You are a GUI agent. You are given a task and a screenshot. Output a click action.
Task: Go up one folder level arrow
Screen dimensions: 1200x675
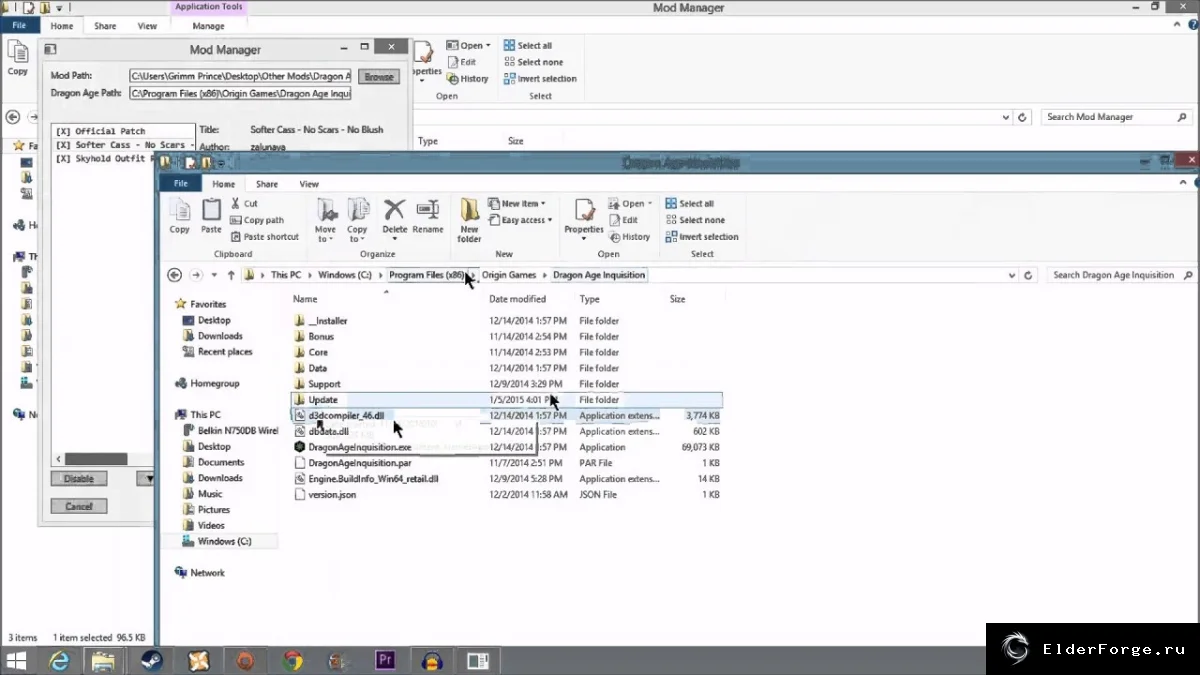[x=231, y=275]
